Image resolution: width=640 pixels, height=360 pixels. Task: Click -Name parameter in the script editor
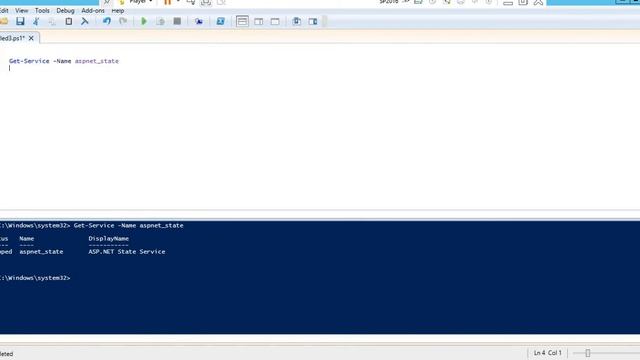(62, 61)
